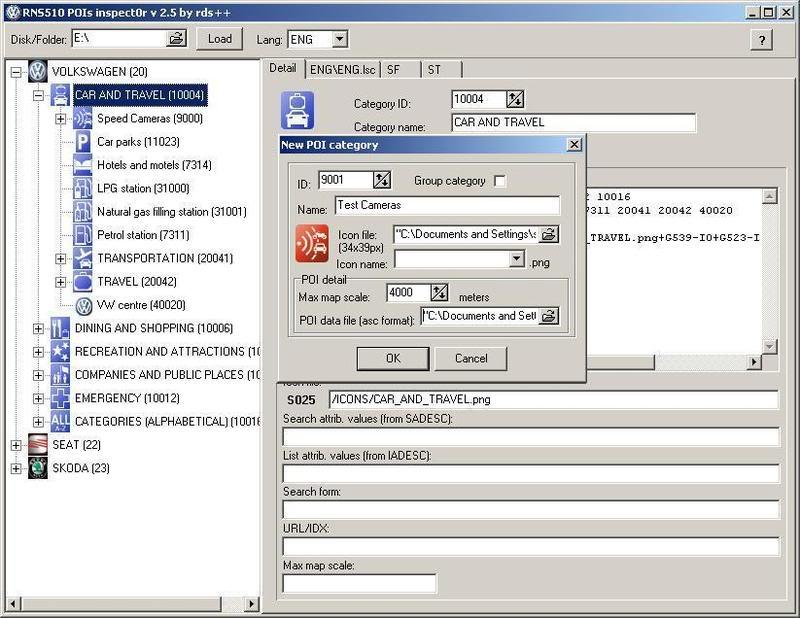Click the Max map scale spinner
The height and width of the screenshot is (618, 800).
coord(439,292)
